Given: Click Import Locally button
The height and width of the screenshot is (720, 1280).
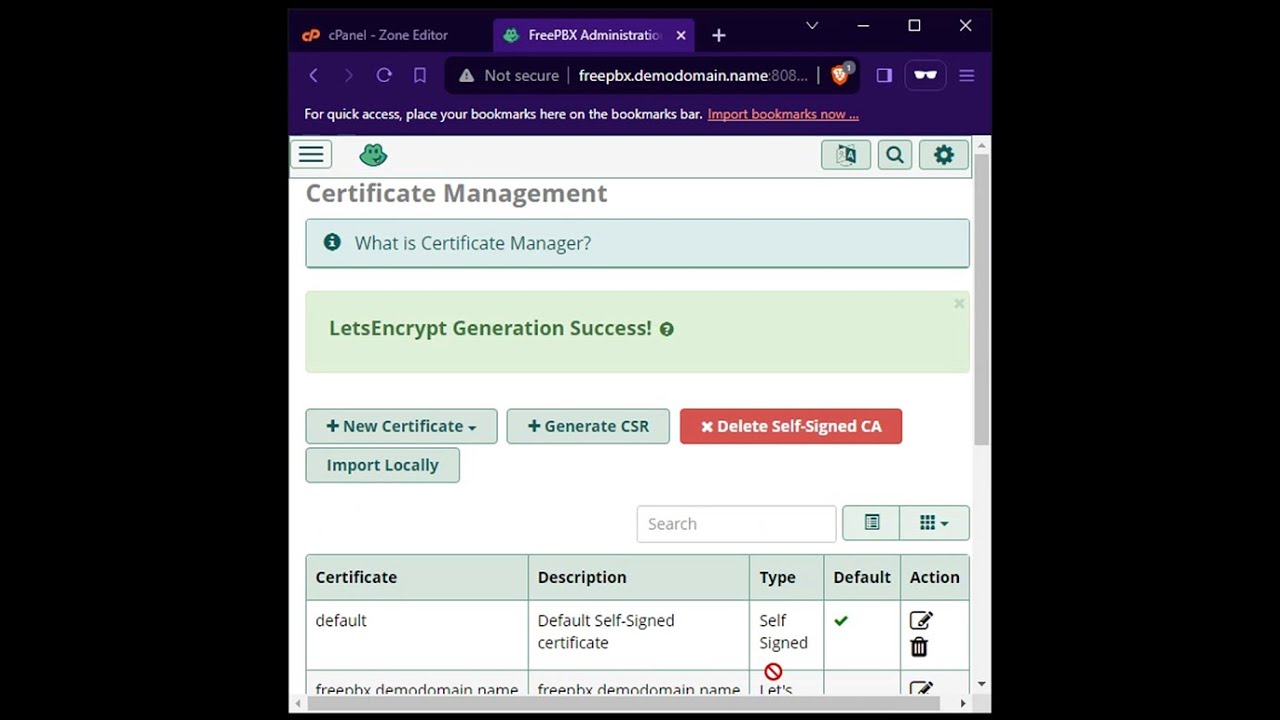Looking at the screenshot, I should 382,465.
